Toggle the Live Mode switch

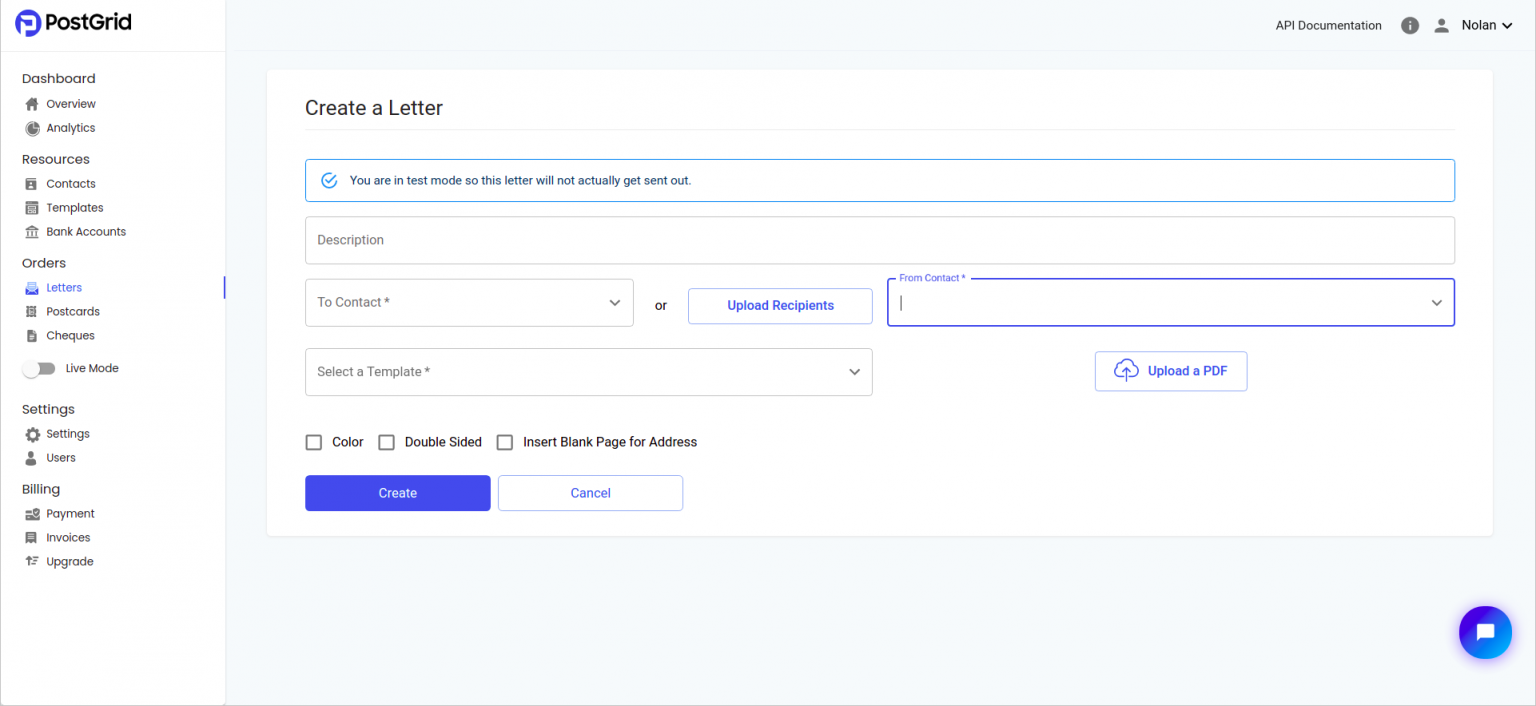(39, 369)
